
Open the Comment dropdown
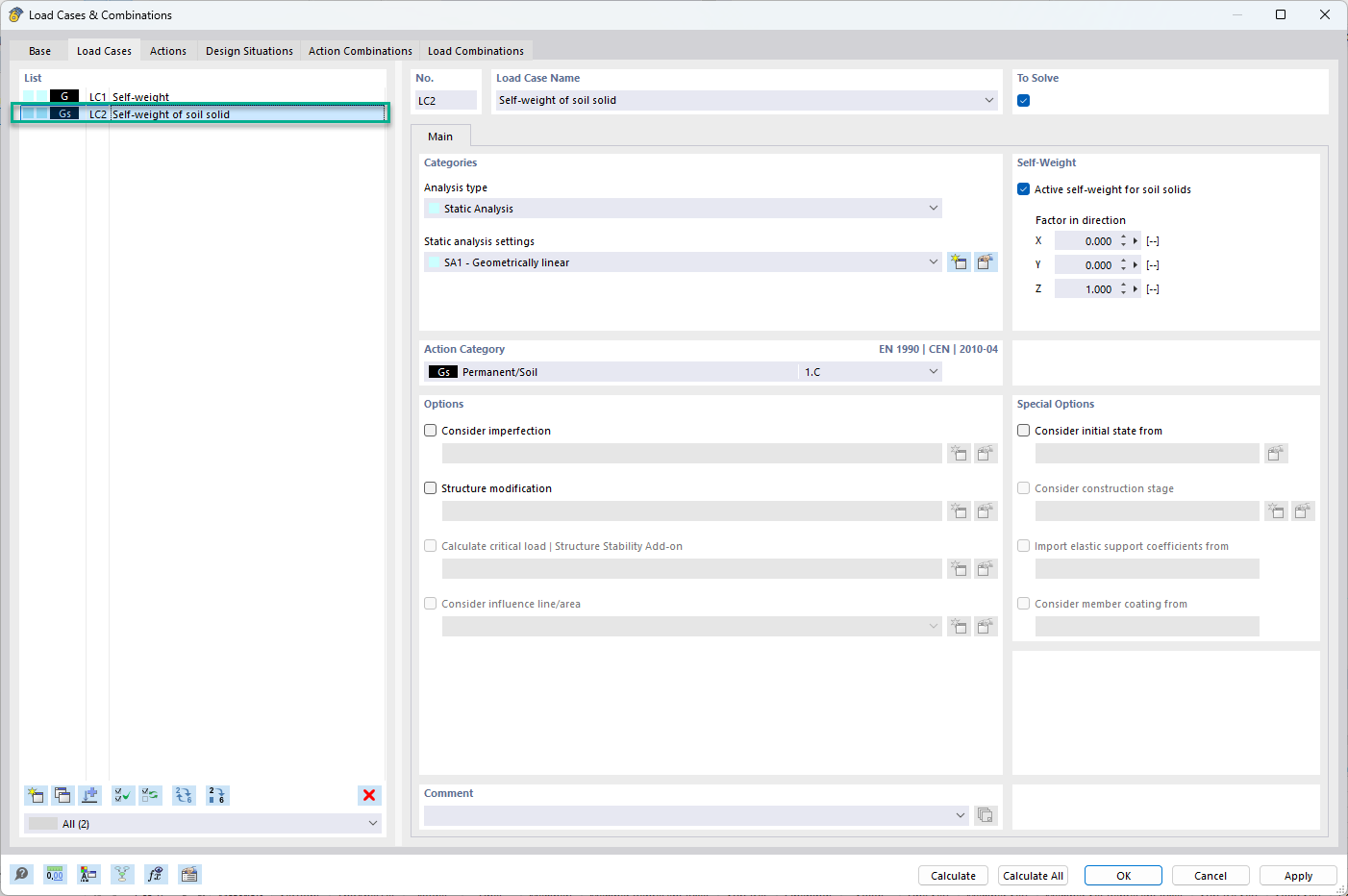(961, 815)
